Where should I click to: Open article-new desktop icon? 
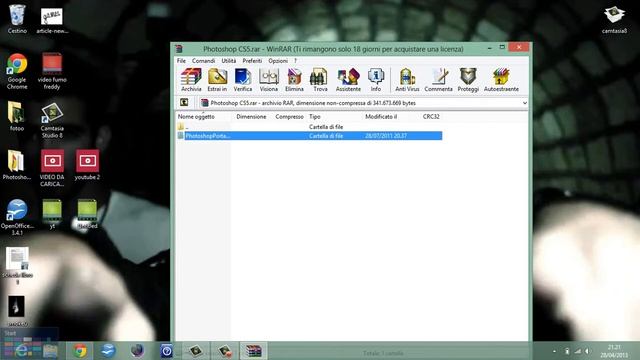click(x=52, y=20)
